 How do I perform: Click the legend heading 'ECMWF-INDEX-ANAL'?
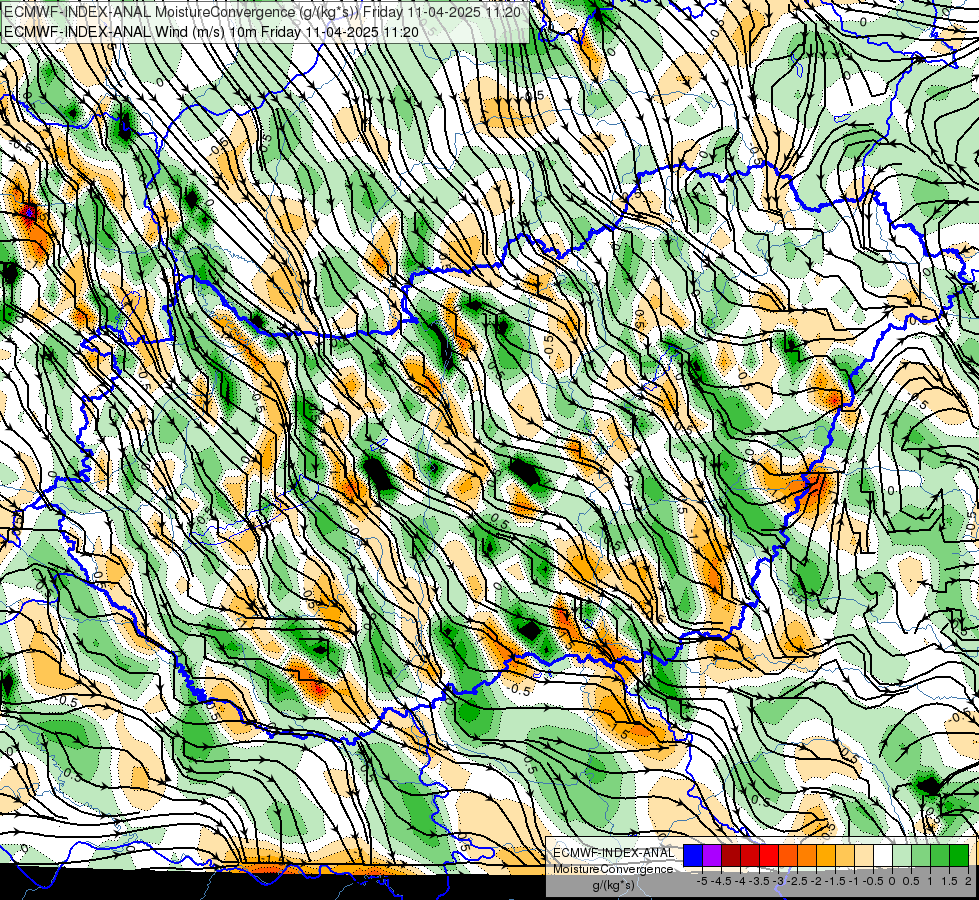click(614, 853)
